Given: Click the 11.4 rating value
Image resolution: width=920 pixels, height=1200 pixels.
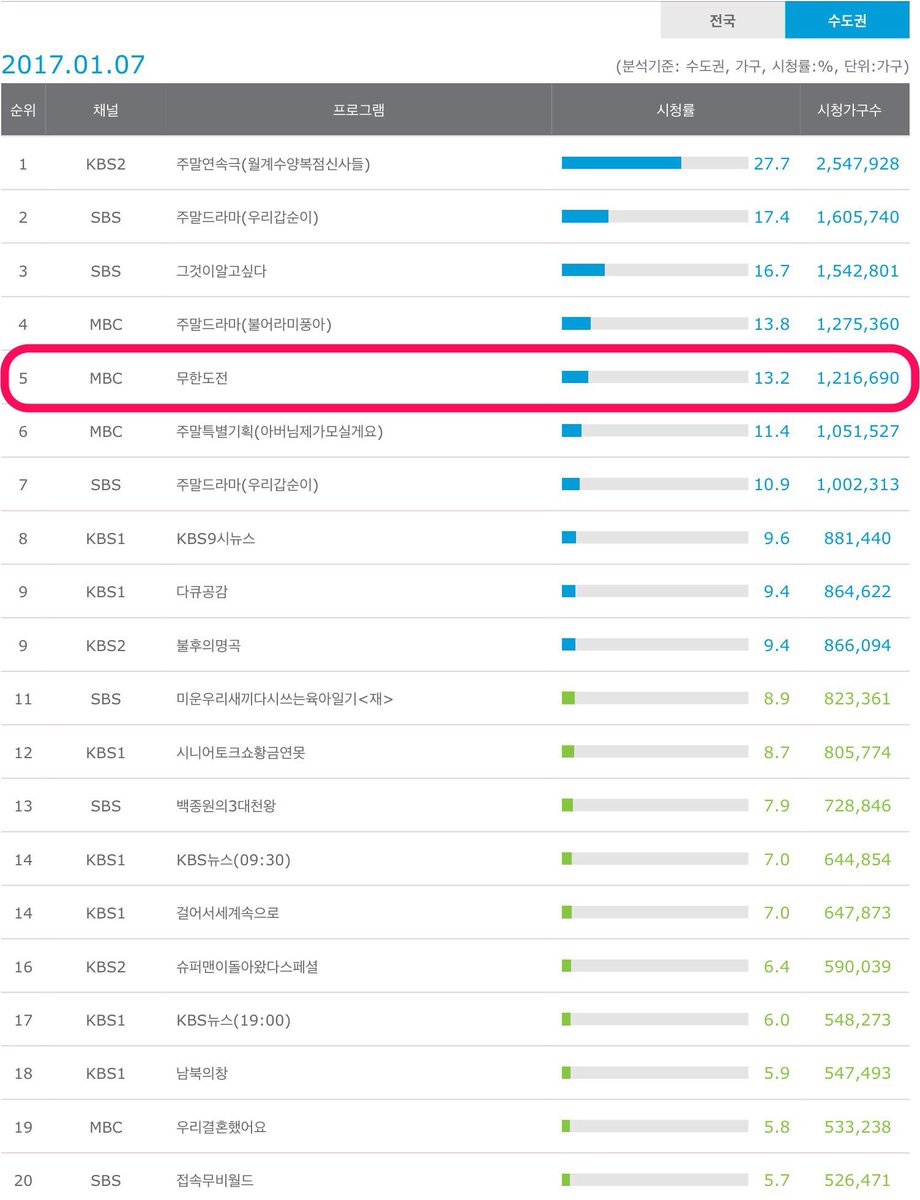Looking at the screenshot, I should coord(771,431).
